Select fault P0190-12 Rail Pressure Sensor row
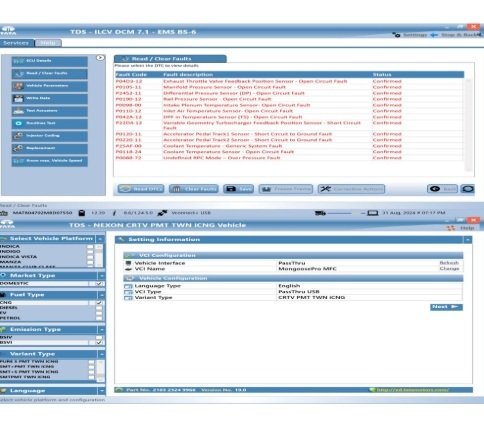Viewport: 484px width, 436px height. pos(289,99)
